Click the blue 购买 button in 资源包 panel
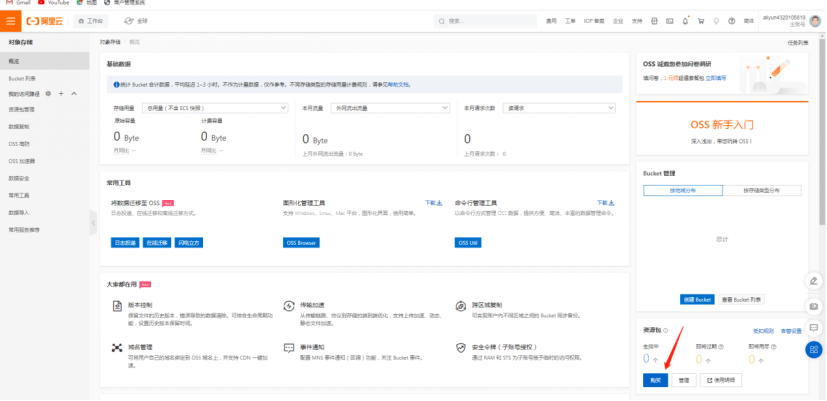Image resolution: width=827 pixels, height=401 pixels. pyautogui.click(x=656, y=380)
